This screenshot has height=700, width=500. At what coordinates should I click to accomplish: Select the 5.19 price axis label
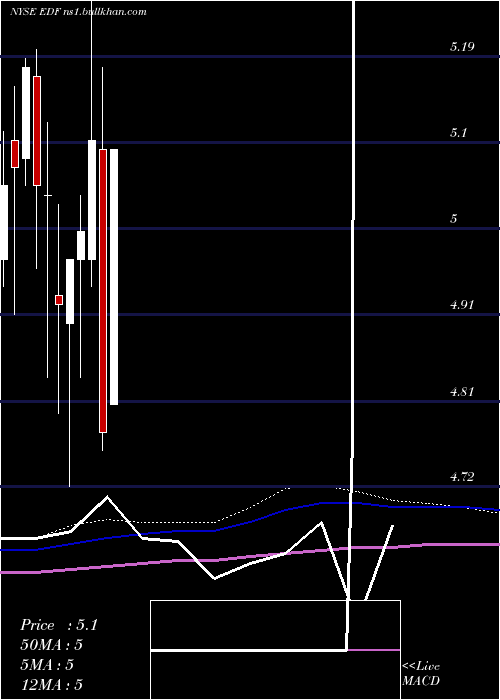coord(462,46)
